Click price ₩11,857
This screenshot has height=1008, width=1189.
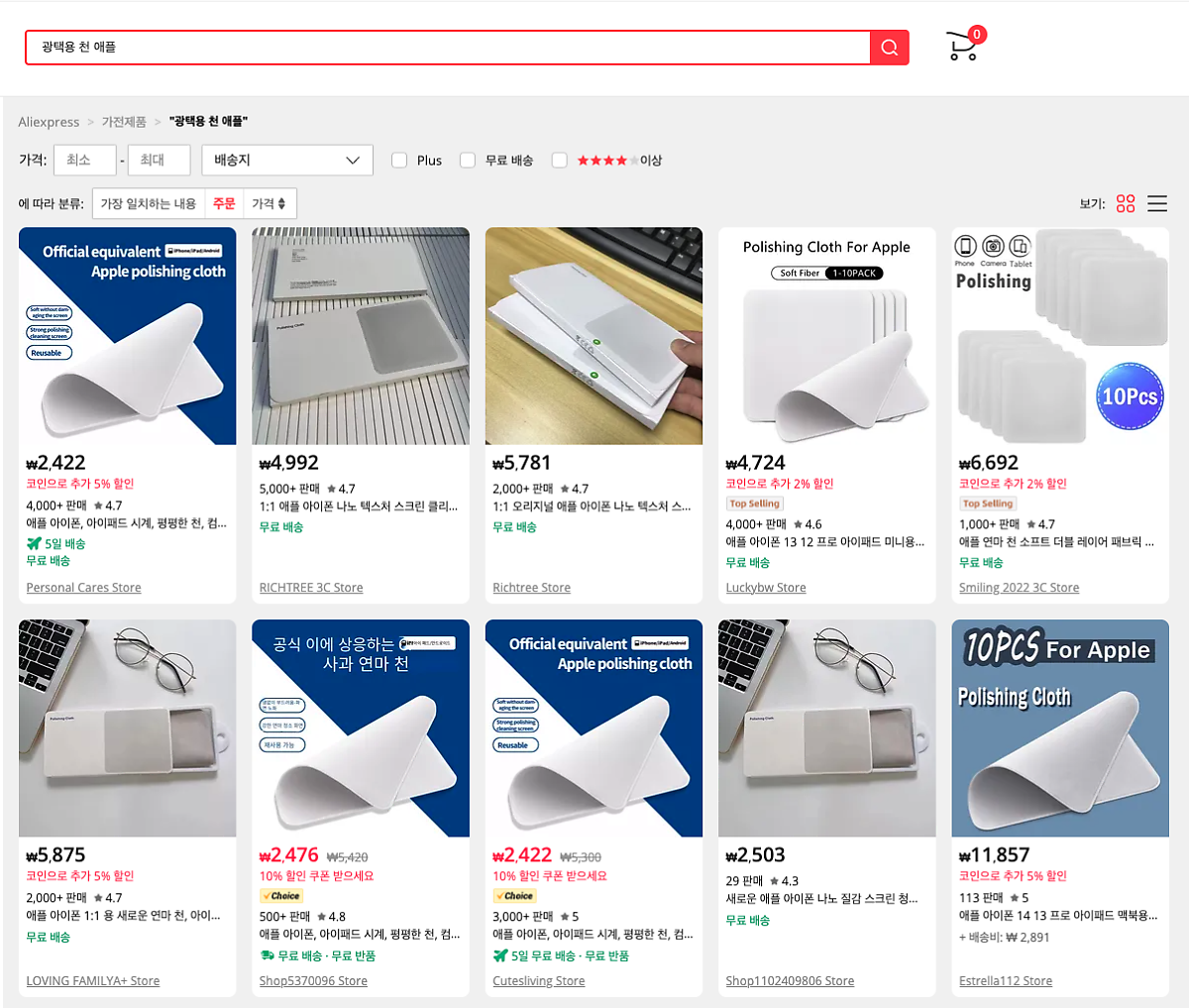click(x=995, y=855)
